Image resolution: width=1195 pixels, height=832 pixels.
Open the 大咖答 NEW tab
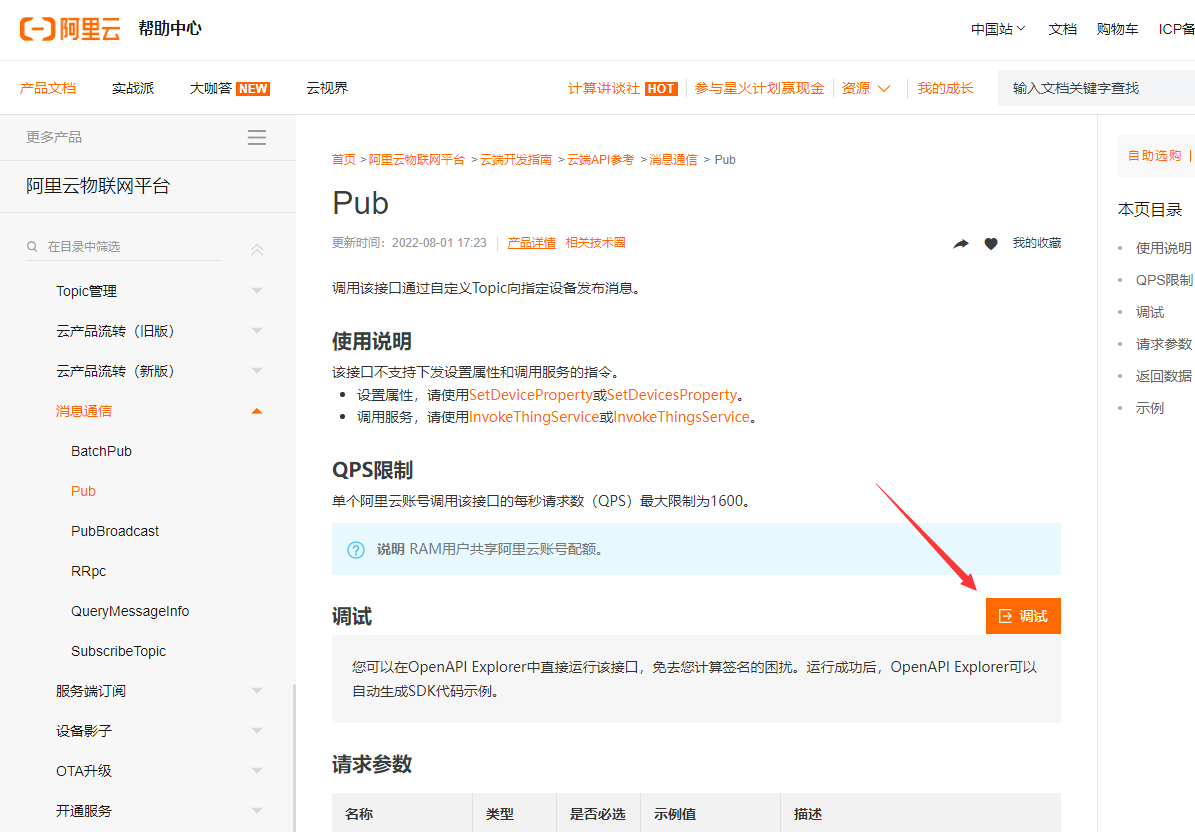229,88
